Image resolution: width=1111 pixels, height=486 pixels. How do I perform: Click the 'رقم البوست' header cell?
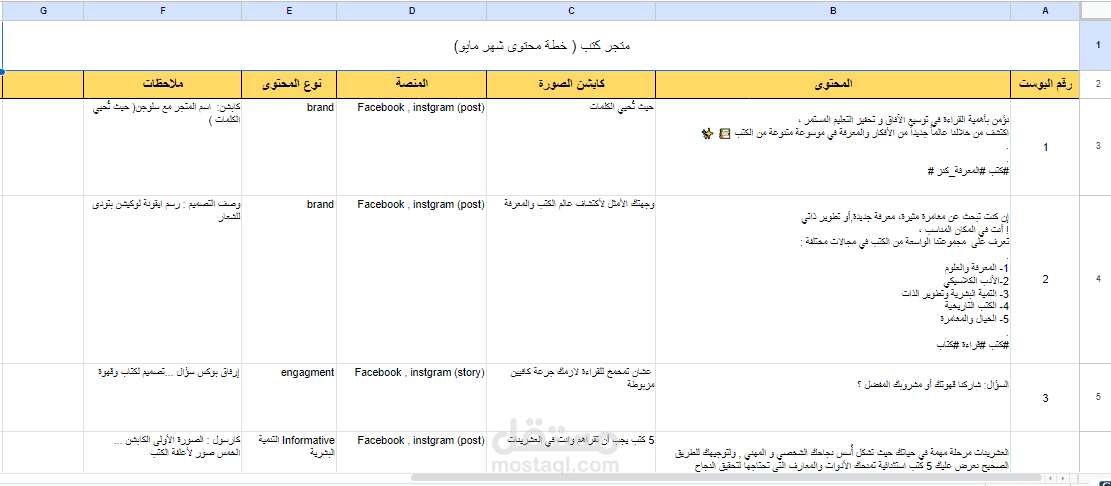tap(1046, 84)
